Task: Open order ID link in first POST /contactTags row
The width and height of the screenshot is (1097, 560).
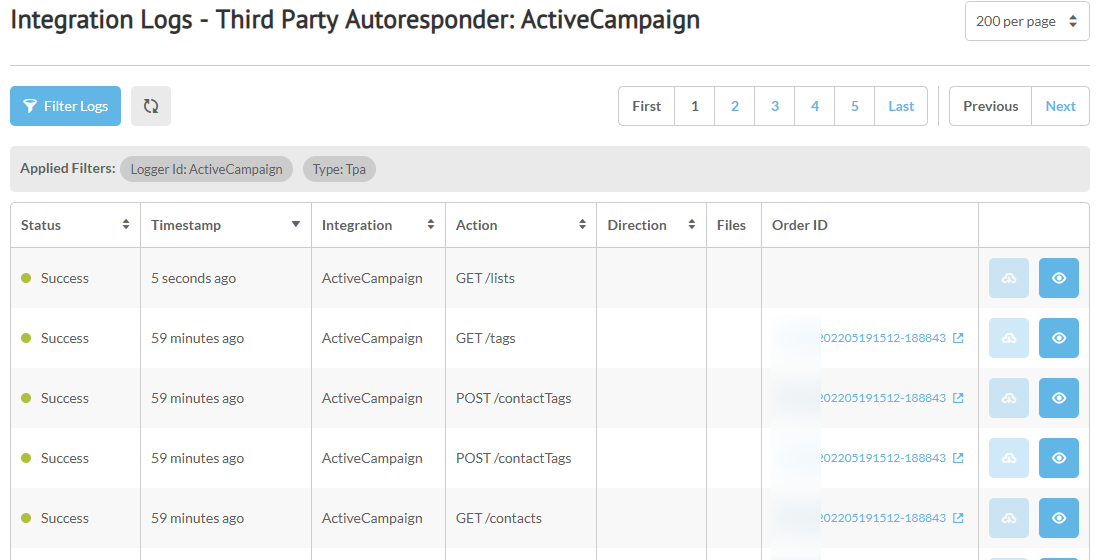Action: click(882, 398)
